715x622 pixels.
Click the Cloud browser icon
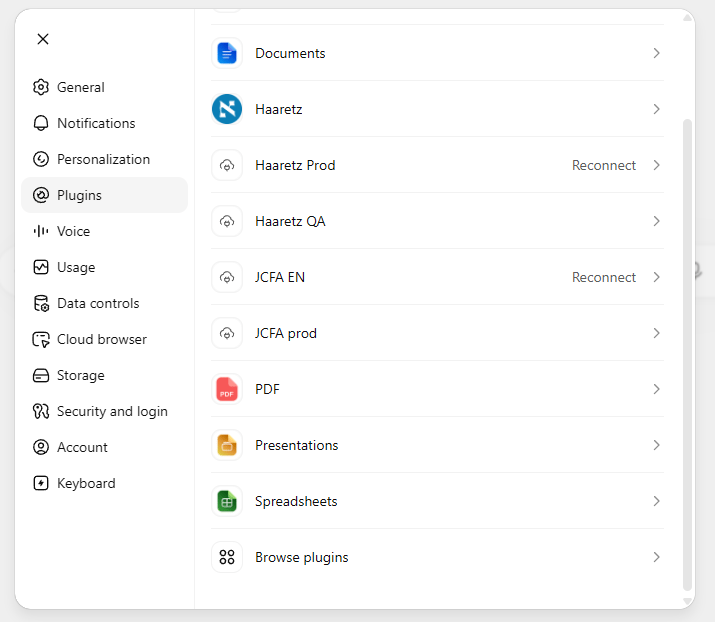[41, 339]
